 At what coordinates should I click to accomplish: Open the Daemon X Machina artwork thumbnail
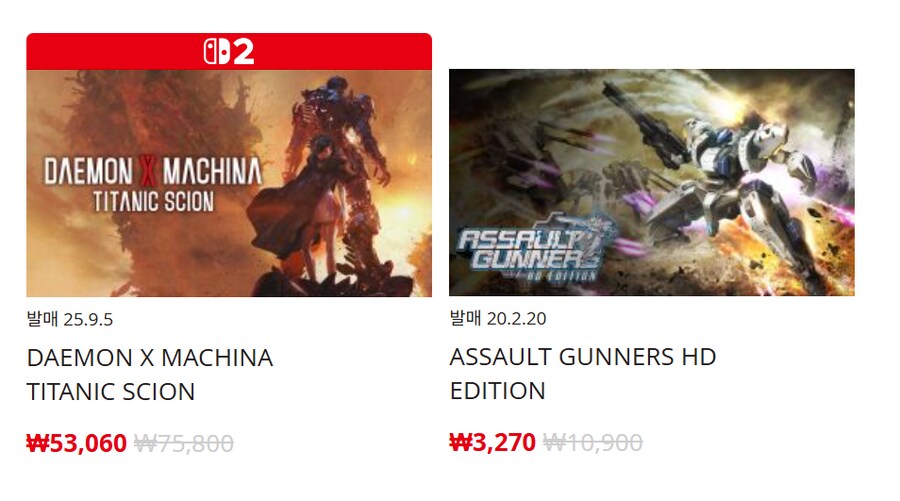pyautogui.click(x=229, y=183)
